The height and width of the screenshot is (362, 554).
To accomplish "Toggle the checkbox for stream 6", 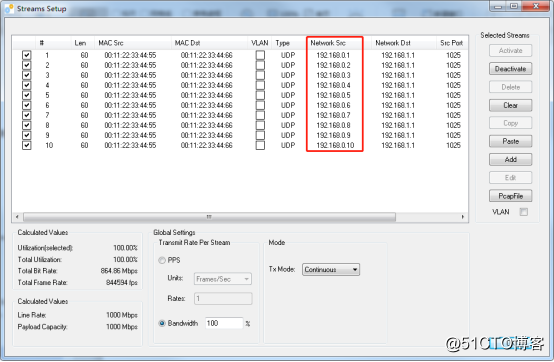I will pos(26,105).
